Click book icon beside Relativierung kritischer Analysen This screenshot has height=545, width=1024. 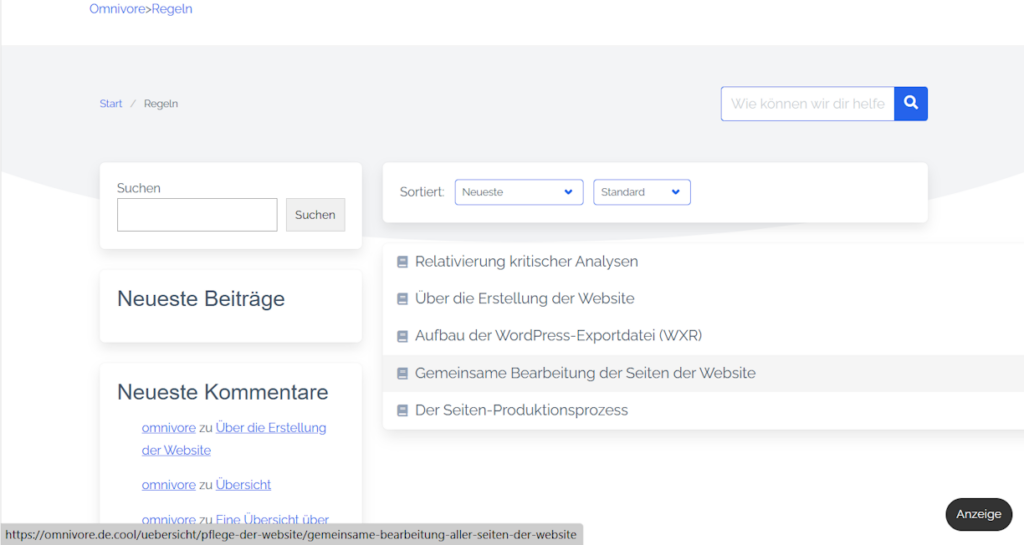click(403, 262)
